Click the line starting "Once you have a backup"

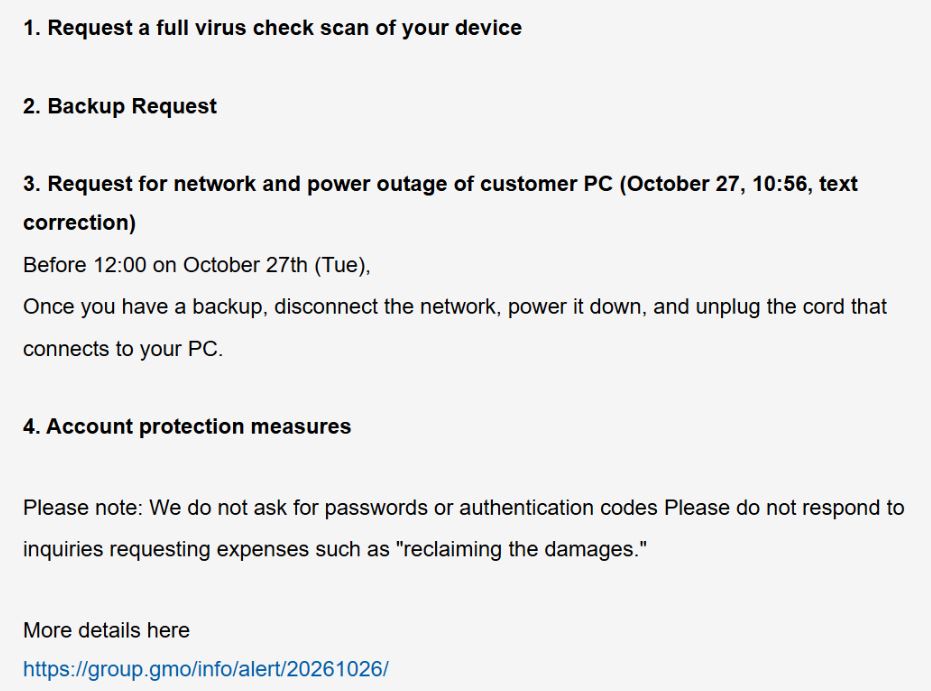click(x=455, y=307)
